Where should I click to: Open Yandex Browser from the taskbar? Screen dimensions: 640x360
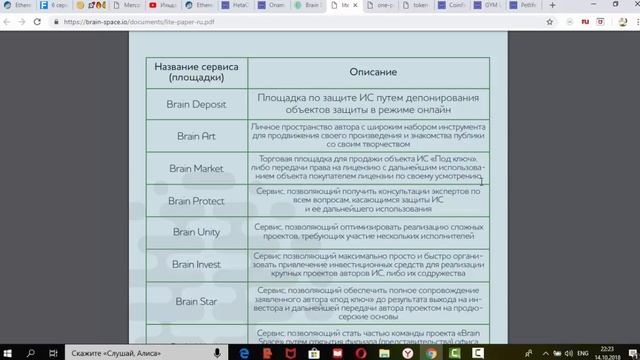407,353
